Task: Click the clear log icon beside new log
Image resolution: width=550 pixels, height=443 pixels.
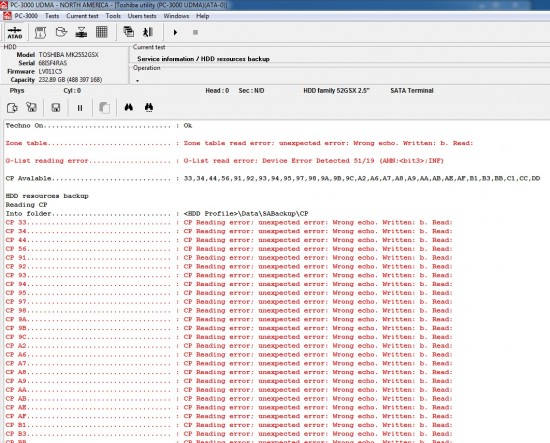Action: point(32,107)
